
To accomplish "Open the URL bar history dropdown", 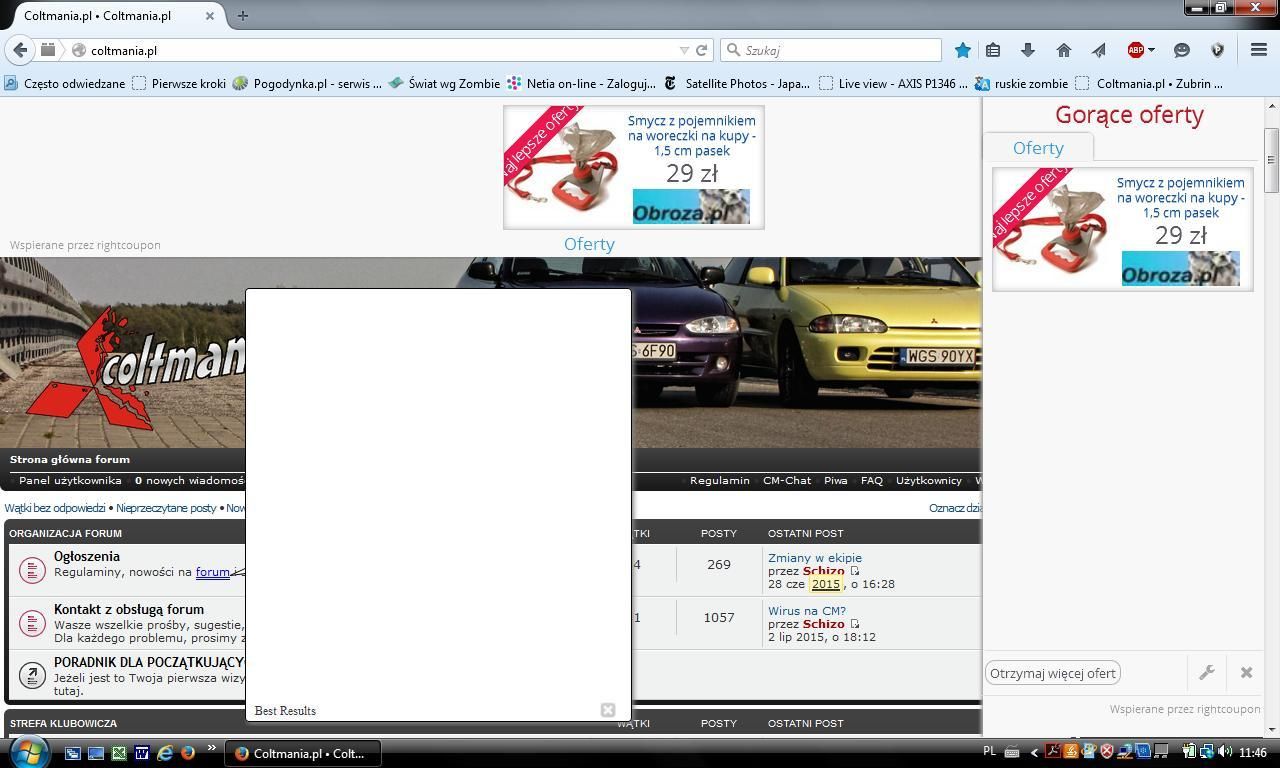I will [x=684, y=50].
